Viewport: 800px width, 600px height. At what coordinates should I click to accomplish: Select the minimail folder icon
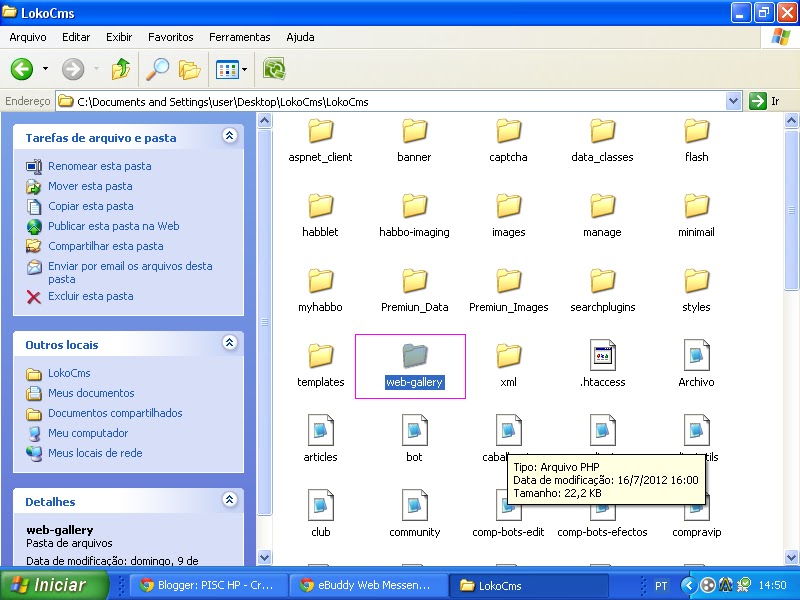pos(696,206)
